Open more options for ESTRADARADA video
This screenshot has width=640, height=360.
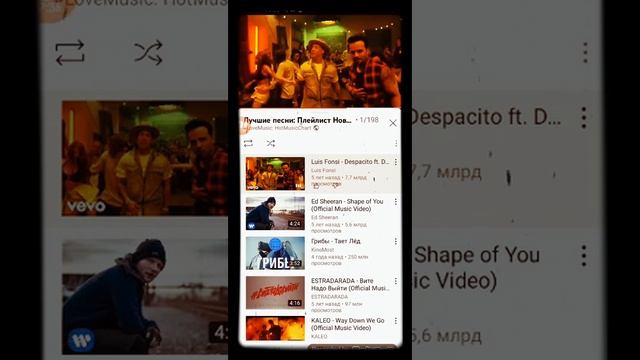[x=396, y=281]
